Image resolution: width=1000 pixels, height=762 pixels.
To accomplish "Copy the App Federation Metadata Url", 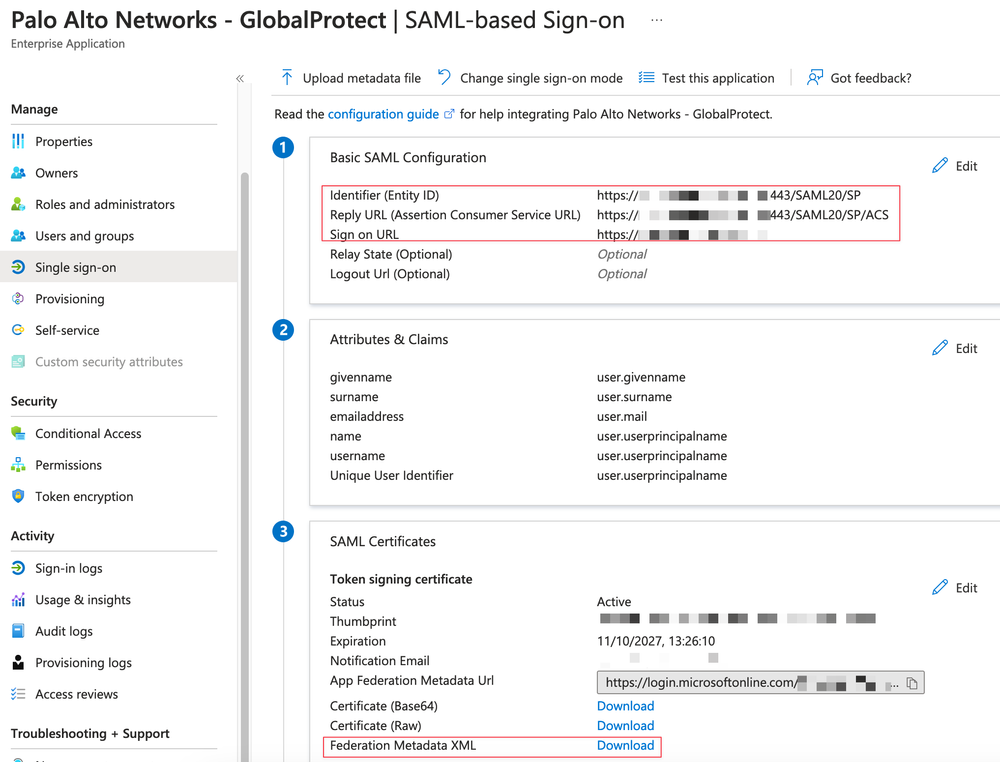I will 910,681.
